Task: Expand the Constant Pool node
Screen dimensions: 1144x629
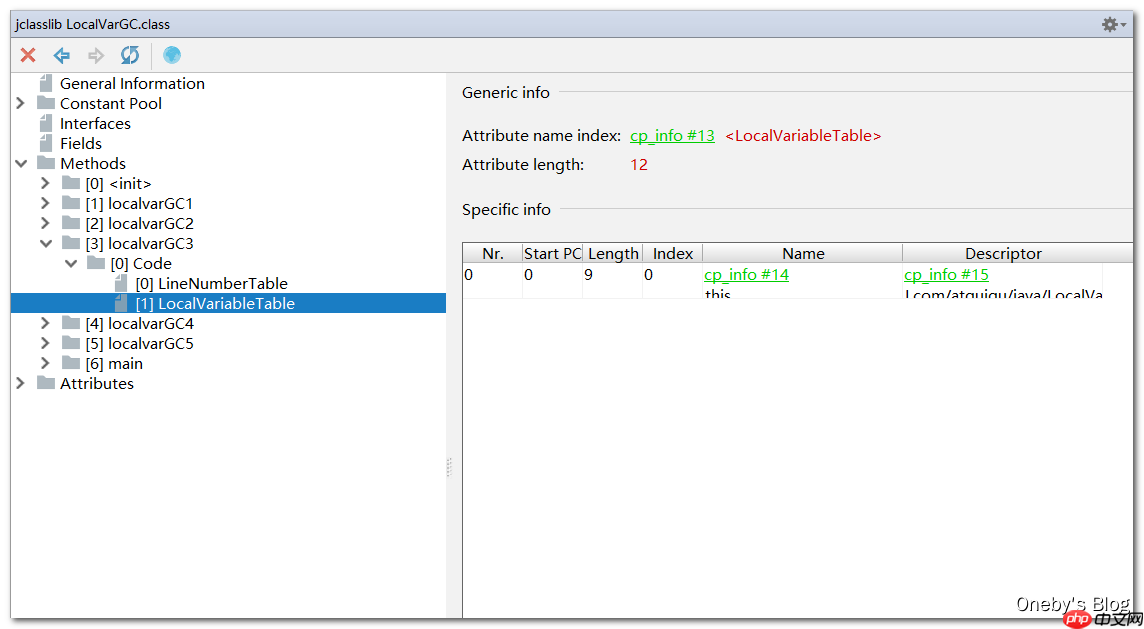Action: point(20,104)
